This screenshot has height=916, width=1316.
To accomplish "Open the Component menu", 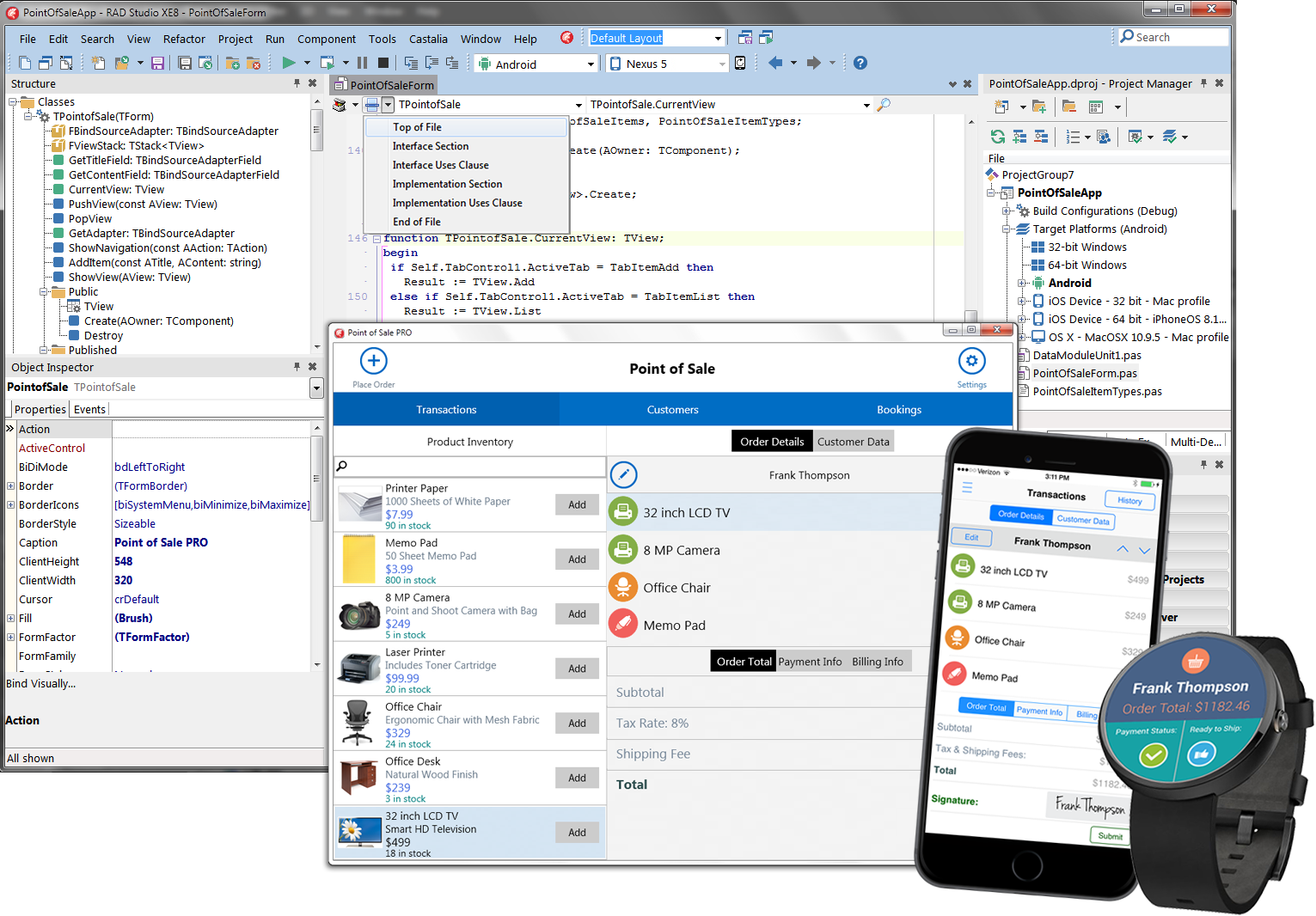I will click(x=326, y=39).
